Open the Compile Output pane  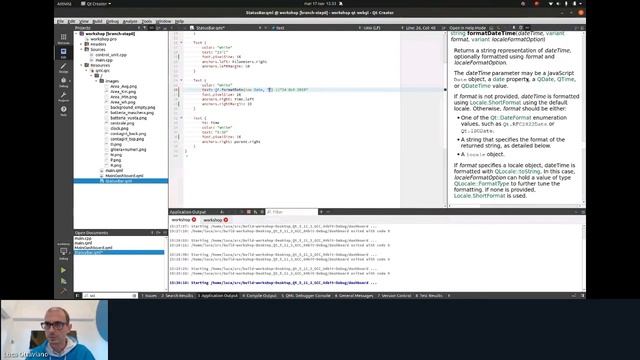point(260,296)
